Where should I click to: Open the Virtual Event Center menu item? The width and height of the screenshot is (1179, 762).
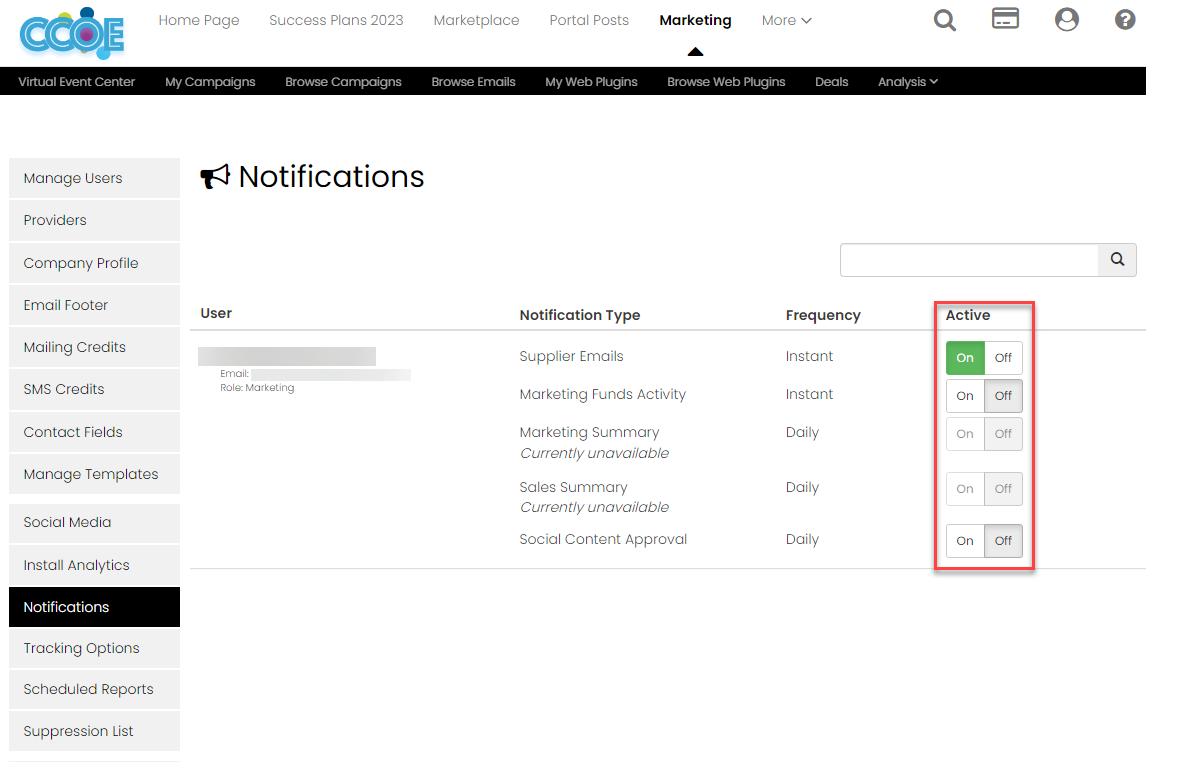tap(76, 81)
